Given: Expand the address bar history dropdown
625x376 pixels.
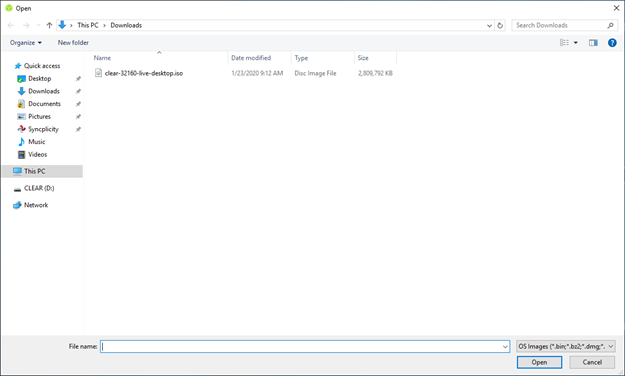Looking at the screenshot, I should point(489,25).
